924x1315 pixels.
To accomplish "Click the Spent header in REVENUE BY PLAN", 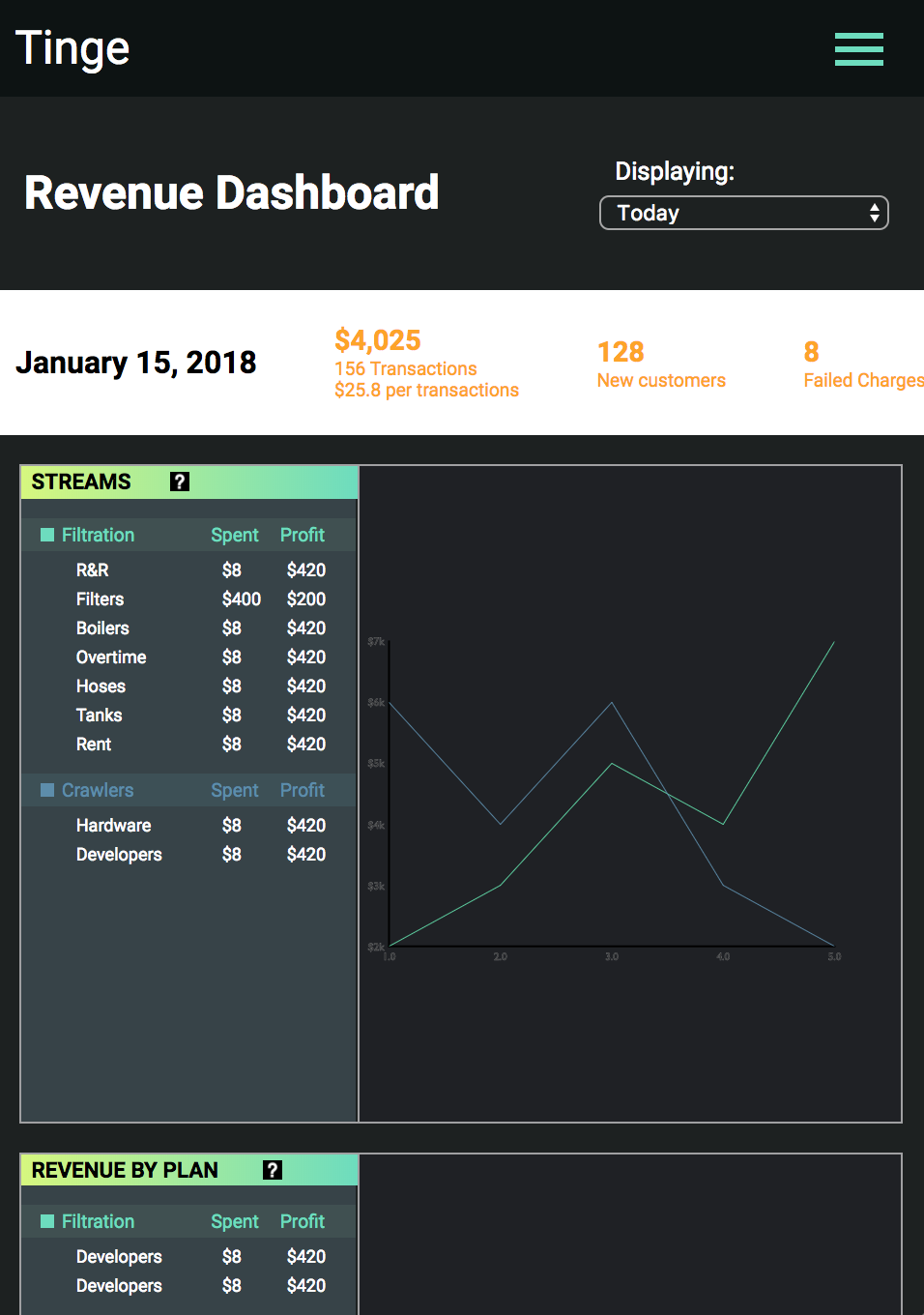I will pos(235,1221).
